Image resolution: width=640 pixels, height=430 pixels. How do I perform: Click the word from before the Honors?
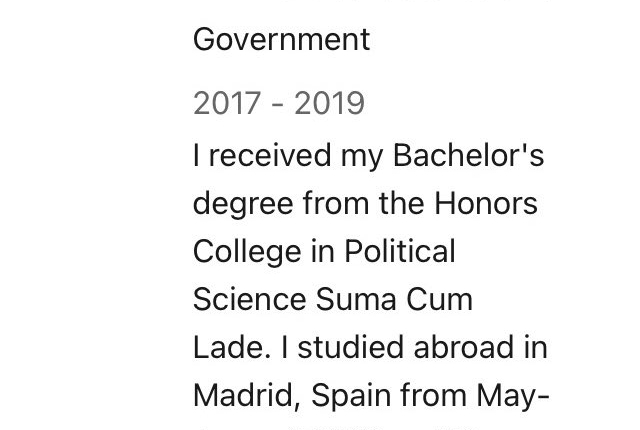[x=336, y=203]
